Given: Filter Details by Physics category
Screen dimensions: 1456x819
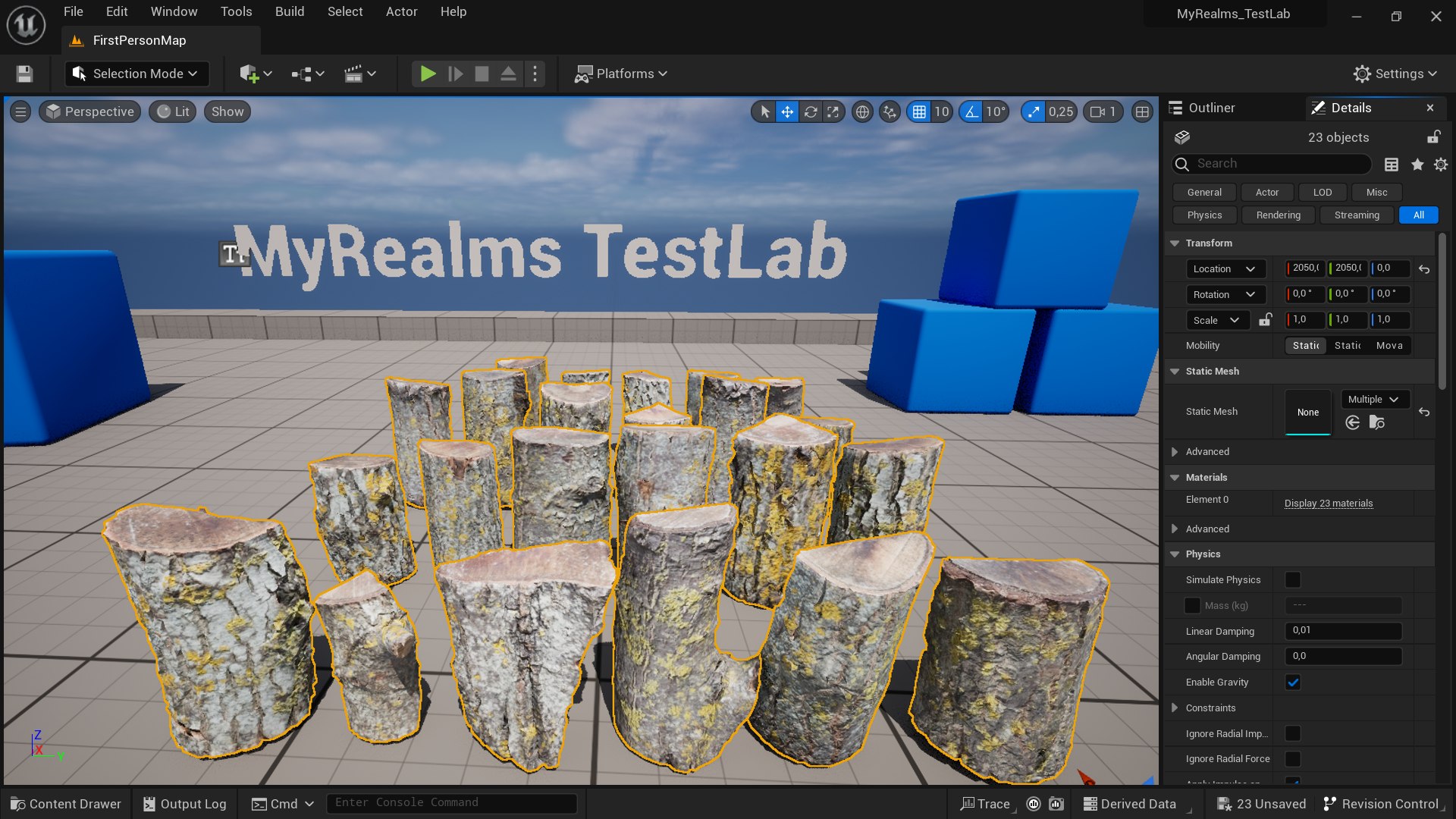Looking at the screenshot, I should tap(1204, 215).
